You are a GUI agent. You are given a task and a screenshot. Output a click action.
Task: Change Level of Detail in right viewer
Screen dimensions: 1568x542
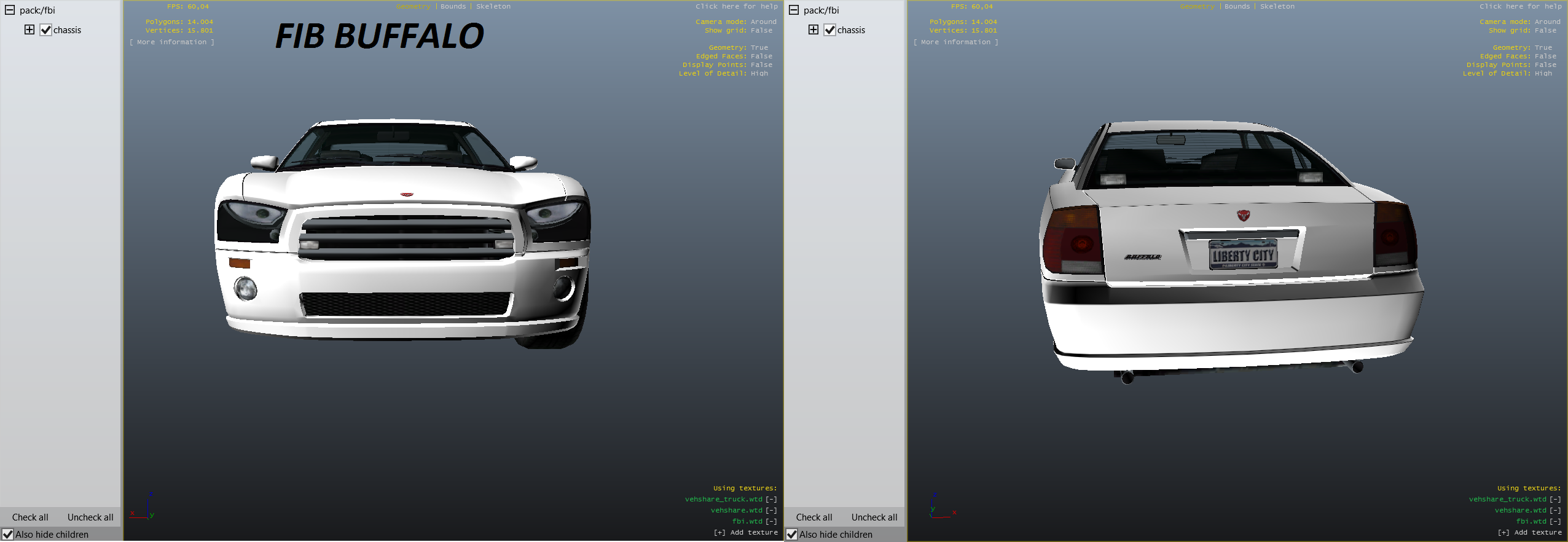tap(1507, 73)
